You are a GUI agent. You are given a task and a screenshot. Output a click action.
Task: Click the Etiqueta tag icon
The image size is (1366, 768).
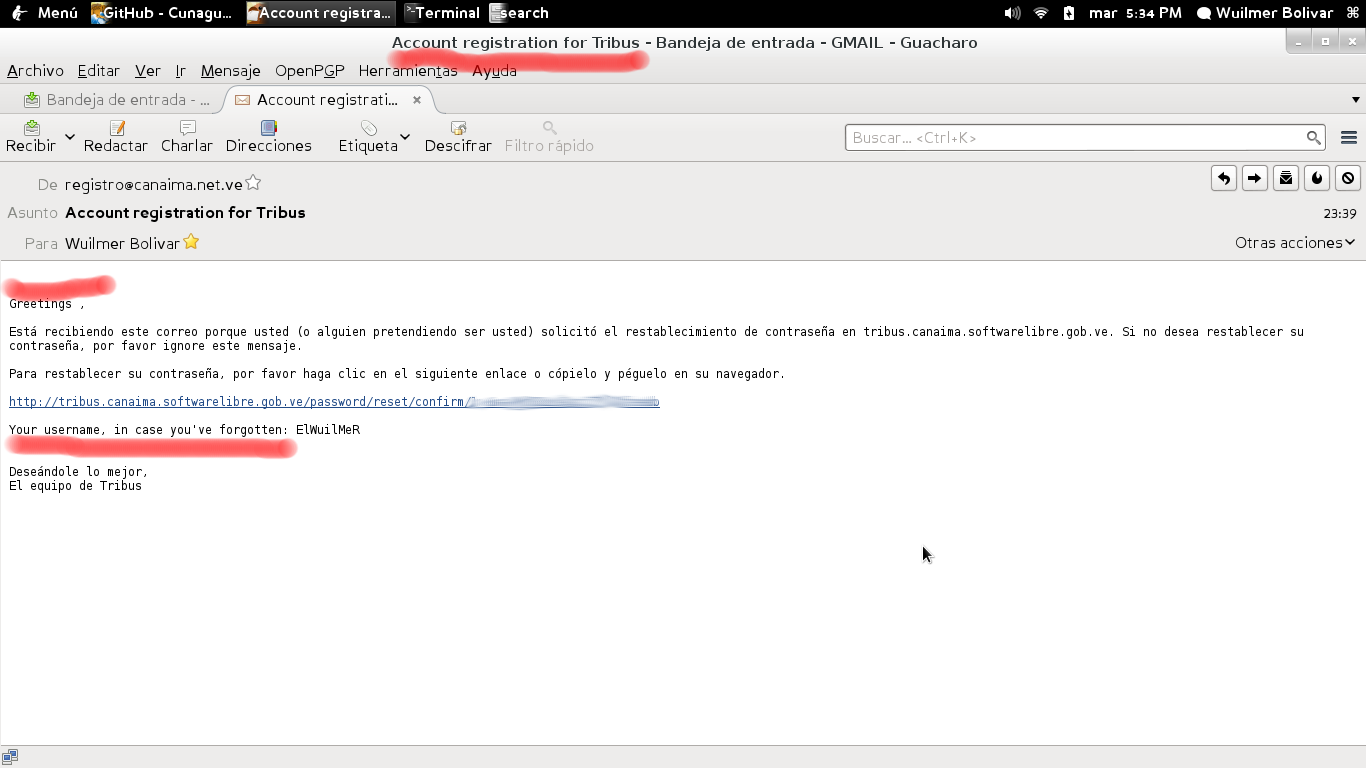[369, 128]
